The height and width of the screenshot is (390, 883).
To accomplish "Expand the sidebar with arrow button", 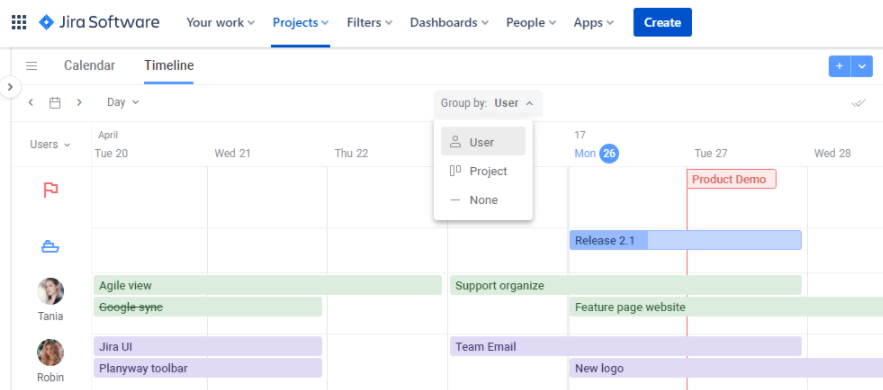I will tap(10, 87).
